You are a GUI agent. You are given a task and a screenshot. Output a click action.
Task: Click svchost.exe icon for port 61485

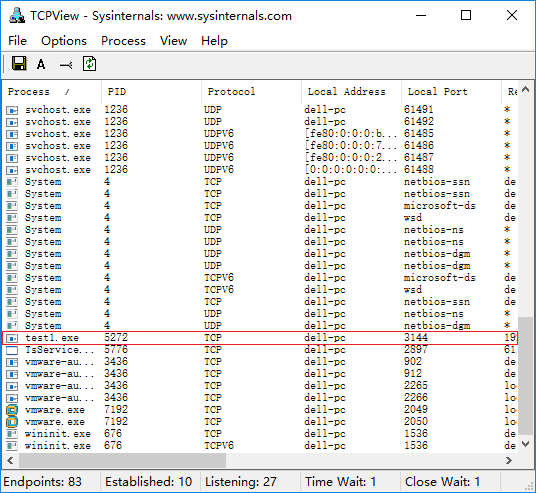(12, 134)
